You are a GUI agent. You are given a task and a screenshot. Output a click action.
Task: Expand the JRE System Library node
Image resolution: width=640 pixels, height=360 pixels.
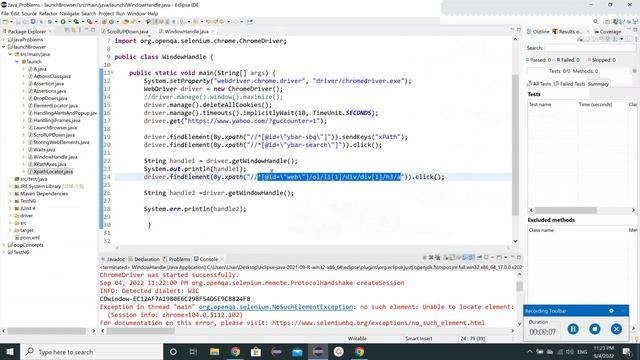[x=11, y=186]
